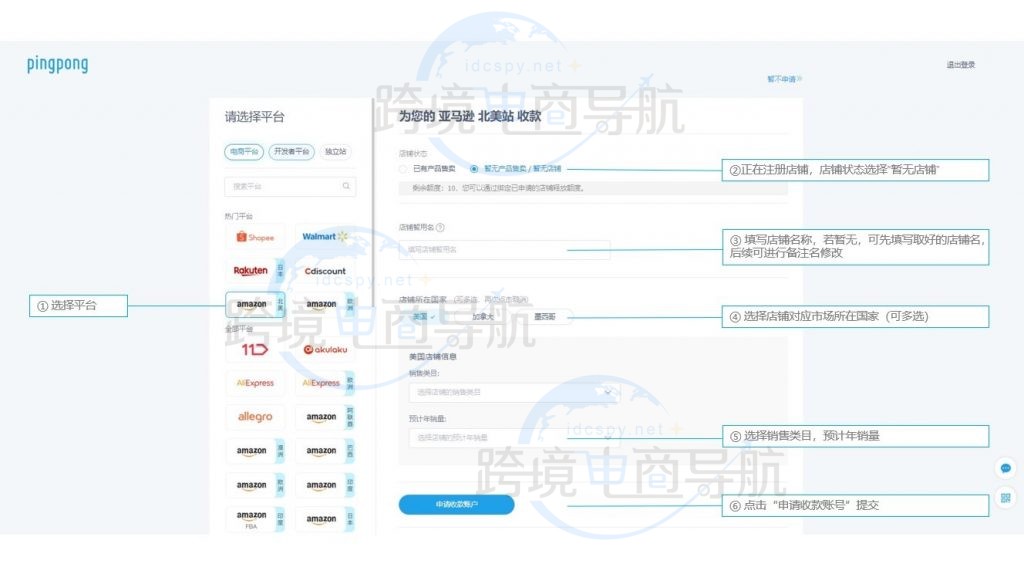Select the amazon tile beside allegro
Viewport: 1024px width, 574px height.
pos(325,417)
